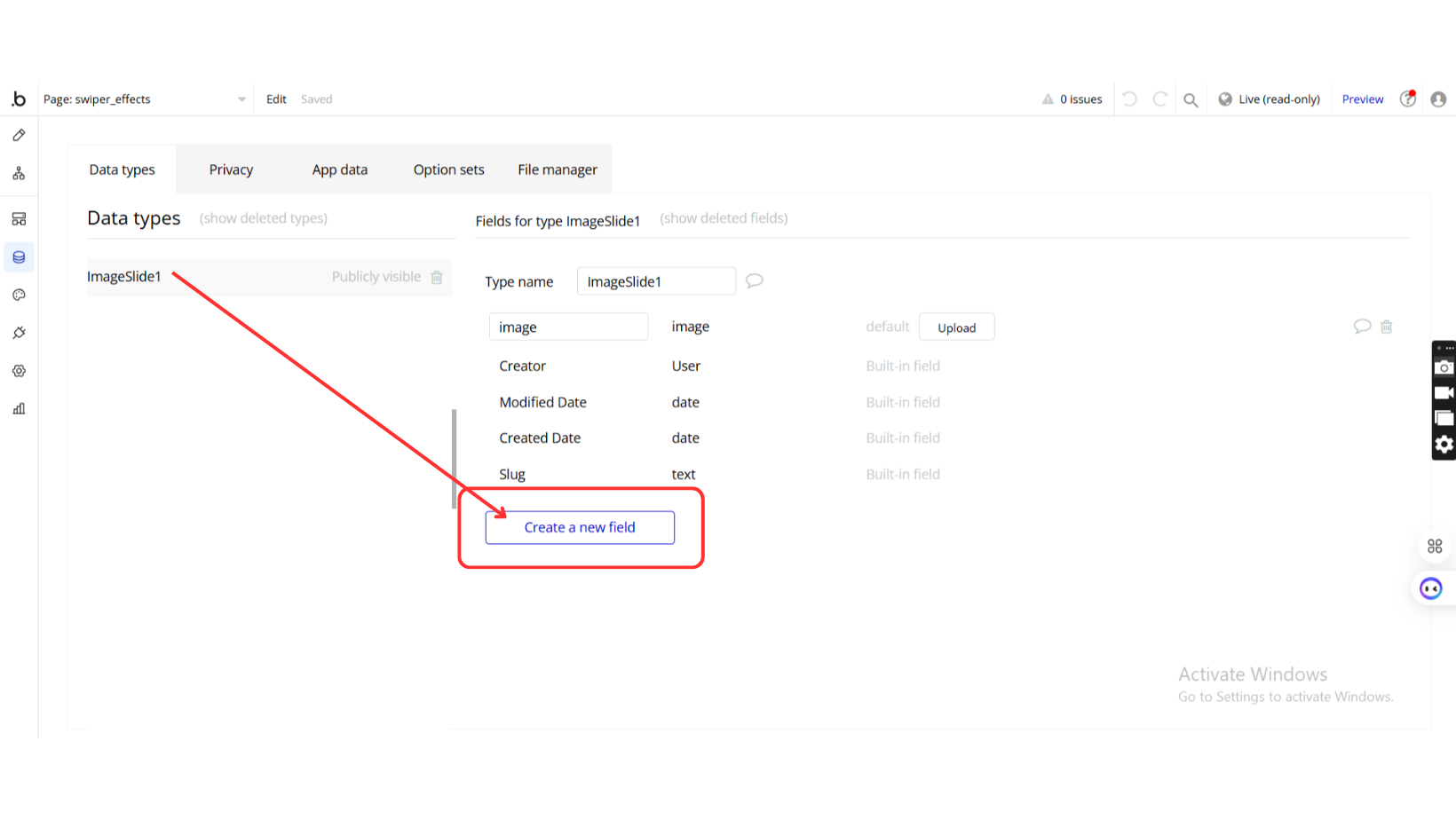This screenshot has height=820, width=1456.
Task: Open the Settings gear in left sidebar
Action: (x=19, y=371)
